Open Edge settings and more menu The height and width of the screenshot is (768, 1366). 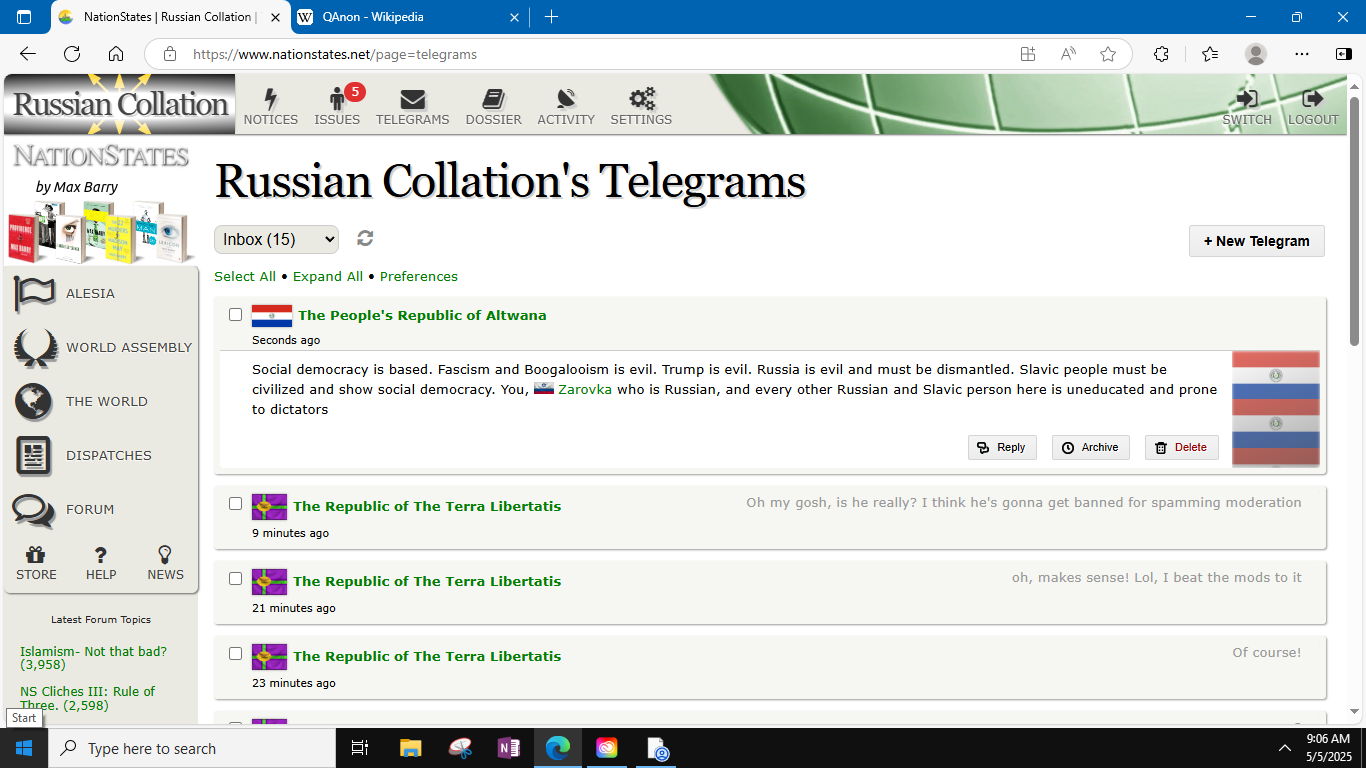[x=1301, y=54]
